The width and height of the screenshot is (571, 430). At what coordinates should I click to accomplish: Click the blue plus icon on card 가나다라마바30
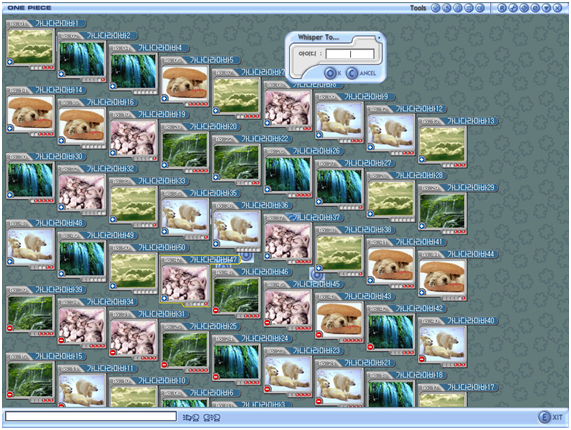tap(10, 195)
